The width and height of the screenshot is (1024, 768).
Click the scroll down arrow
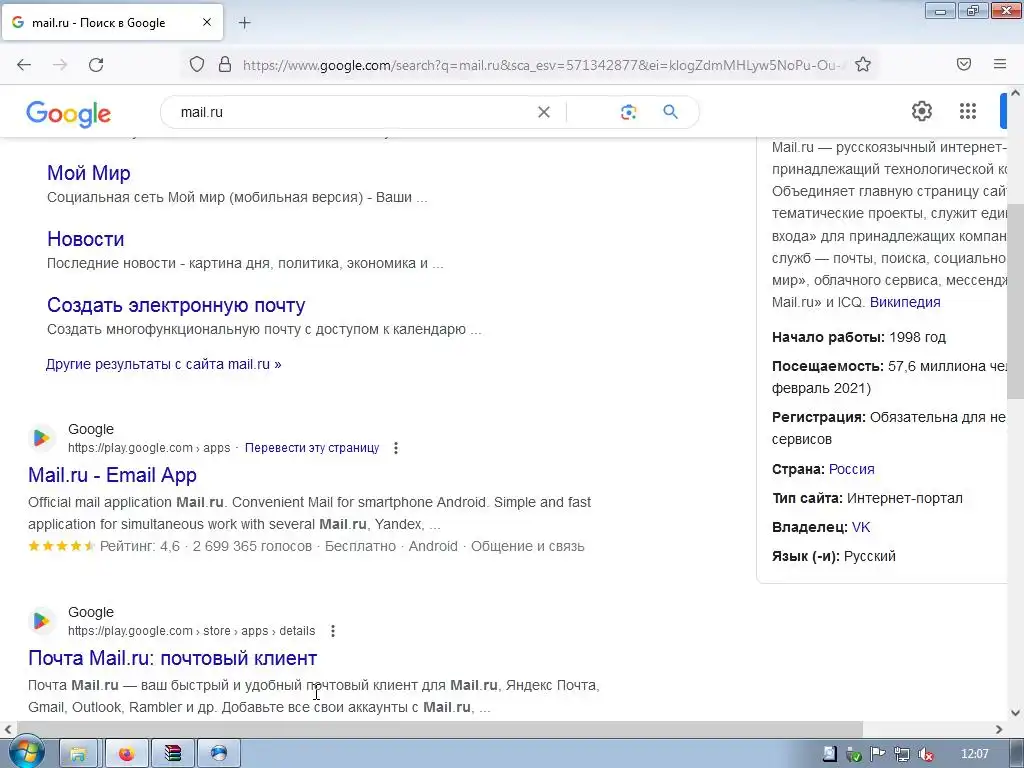tap(1015, 713)
